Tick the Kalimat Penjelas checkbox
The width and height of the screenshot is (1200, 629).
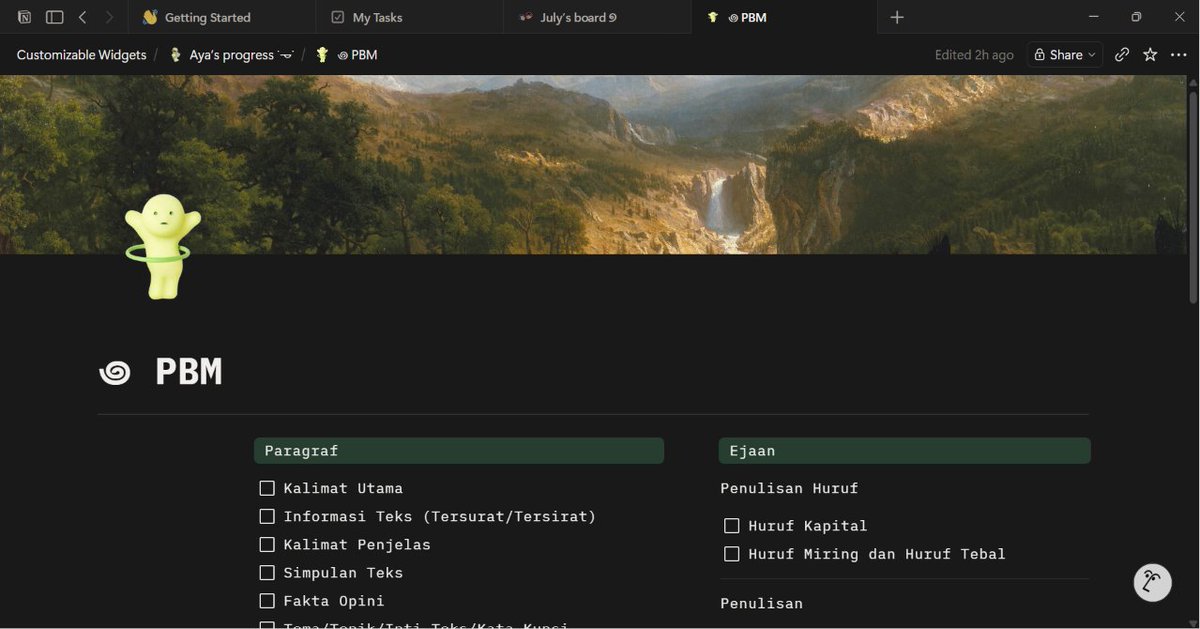[x=267, y=544]
